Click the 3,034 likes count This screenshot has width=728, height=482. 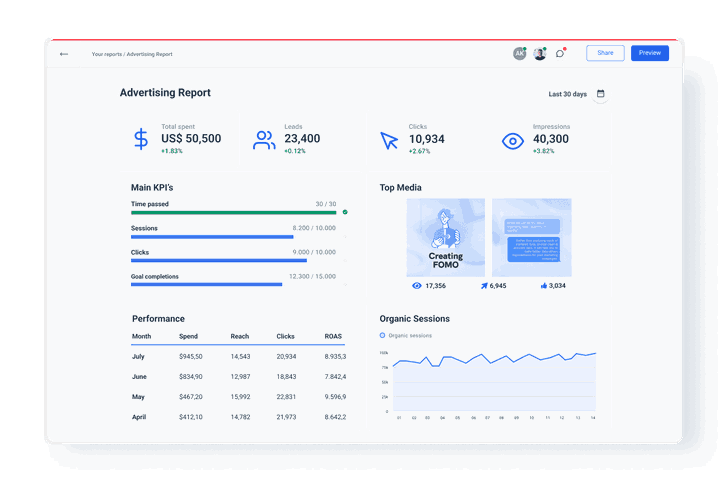coord(557,286)
